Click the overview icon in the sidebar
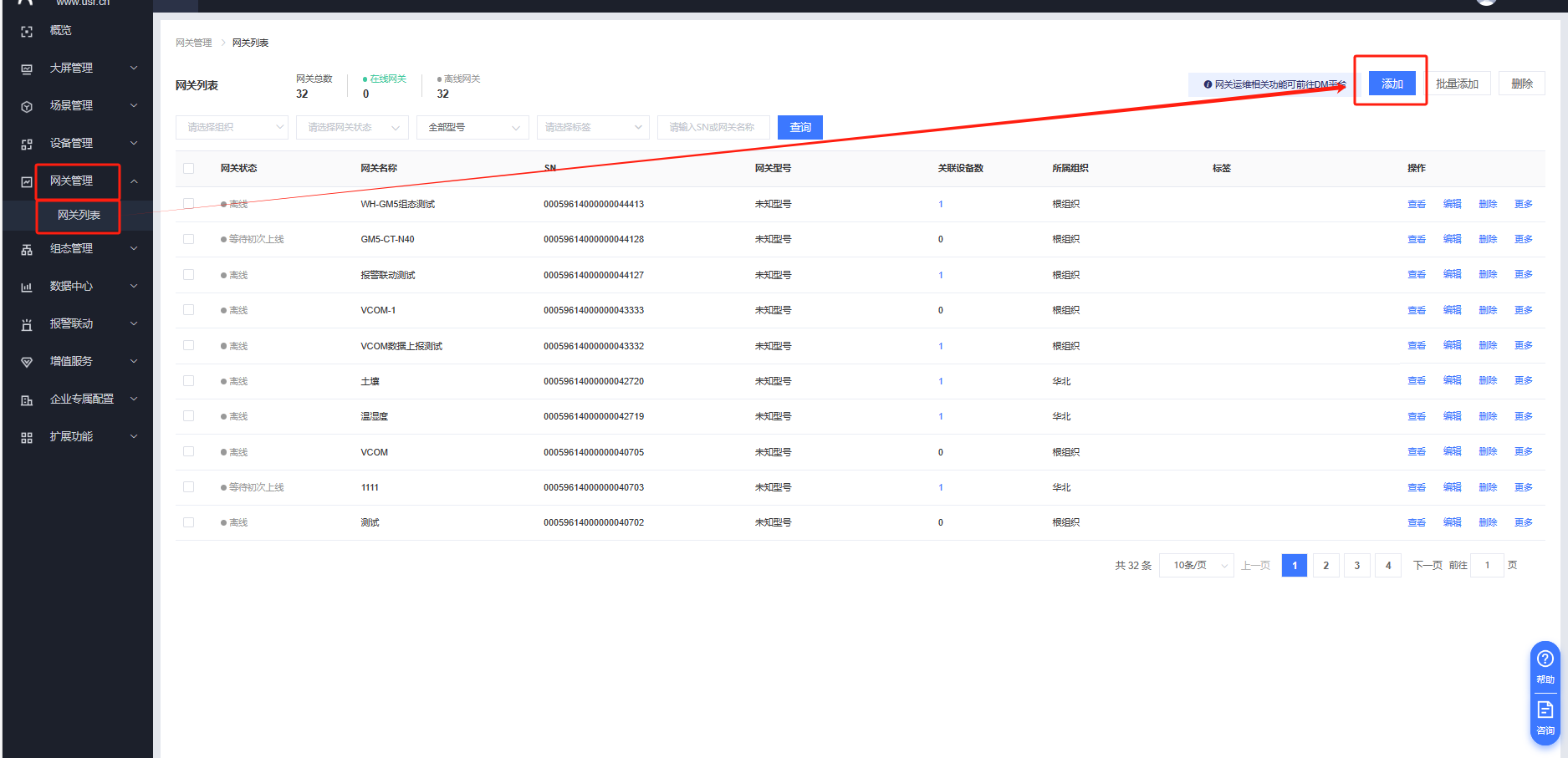The image size is (1568, 758). [x=27, y=31]
